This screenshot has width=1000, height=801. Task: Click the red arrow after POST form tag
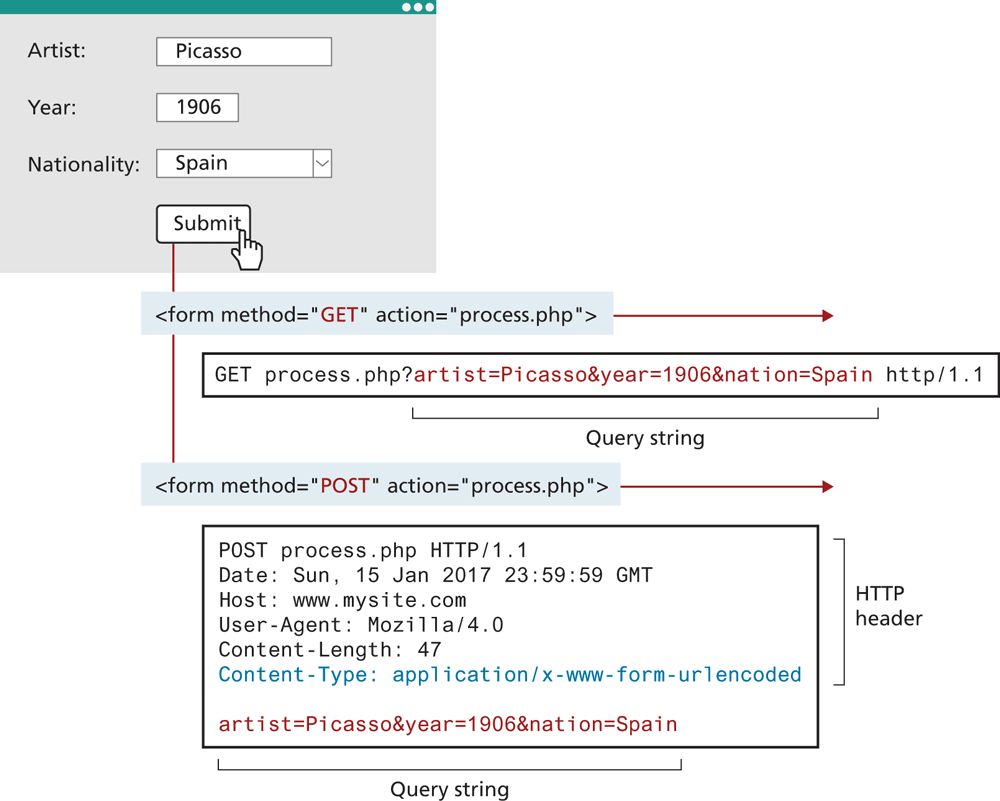[x=727, y=487]
